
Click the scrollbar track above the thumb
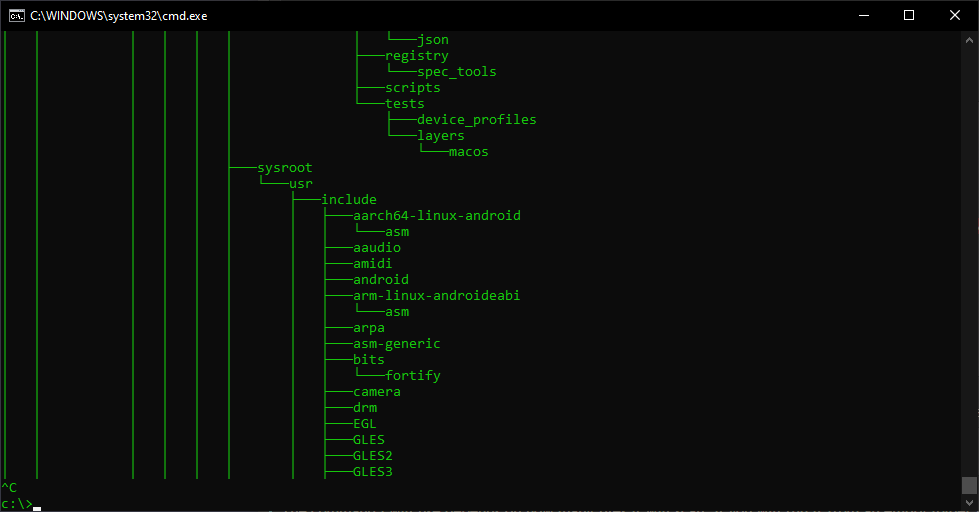pos(969,262)
